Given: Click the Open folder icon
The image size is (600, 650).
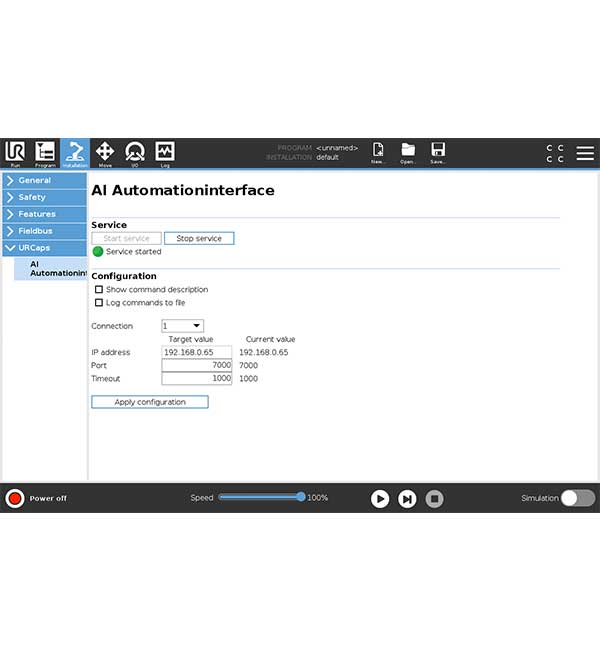Looking at the screenshot, I should click(x=408, y=153).
